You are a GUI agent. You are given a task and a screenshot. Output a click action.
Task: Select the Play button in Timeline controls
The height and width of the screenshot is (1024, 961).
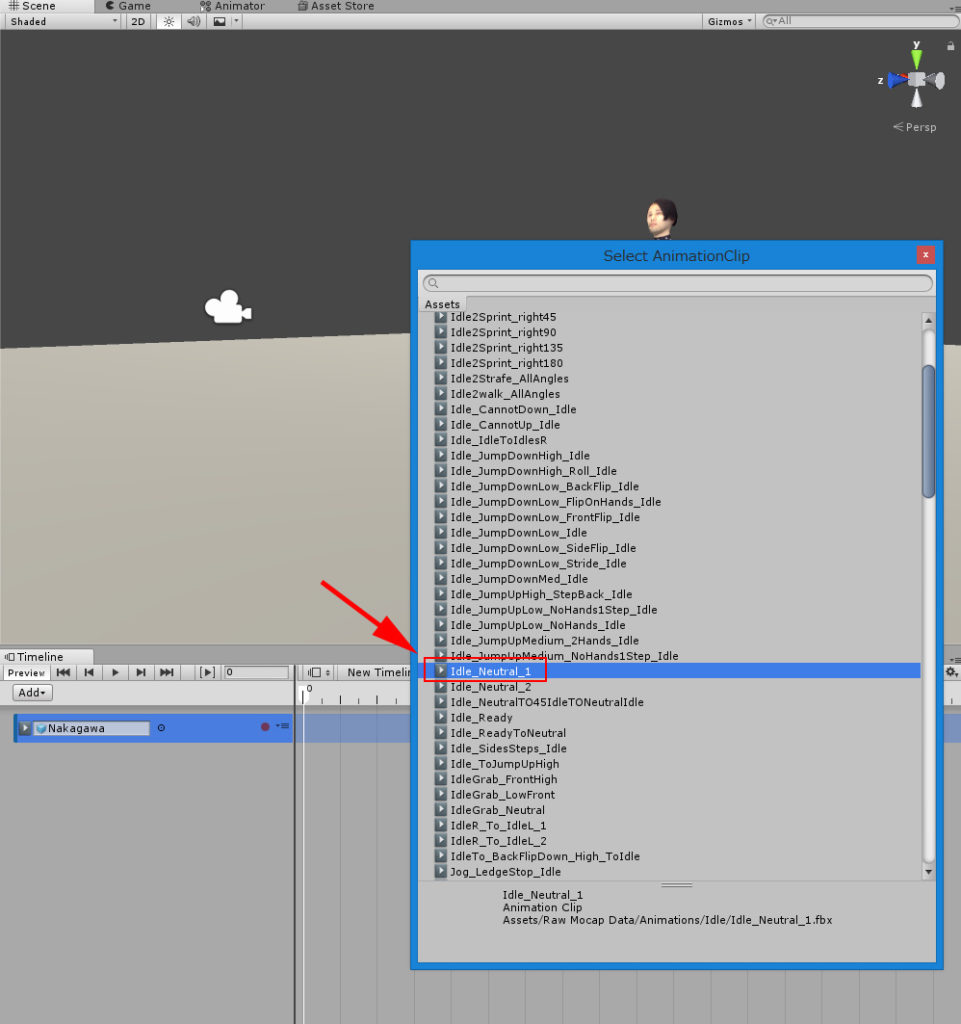[114, 672]
